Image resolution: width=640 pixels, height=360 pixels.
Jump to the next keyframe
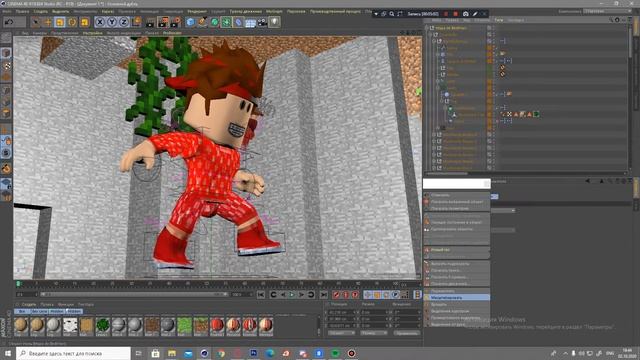(311, 294)
